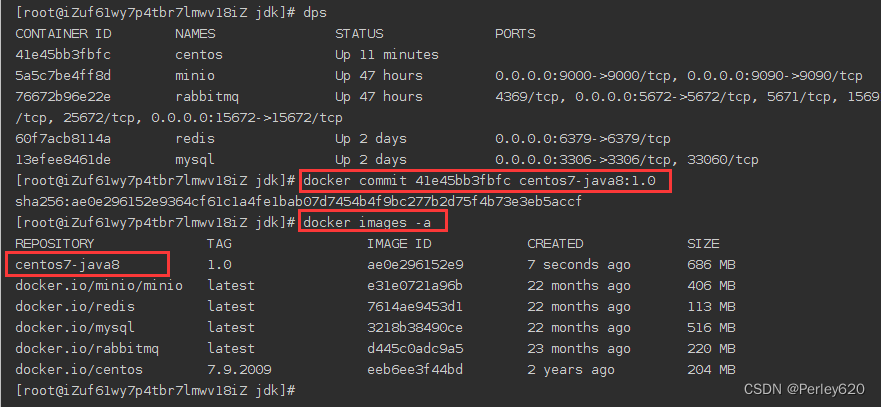Click the 'centos7-java8' repository name
The height and width of the screenshot is (407, 881).
67,265
